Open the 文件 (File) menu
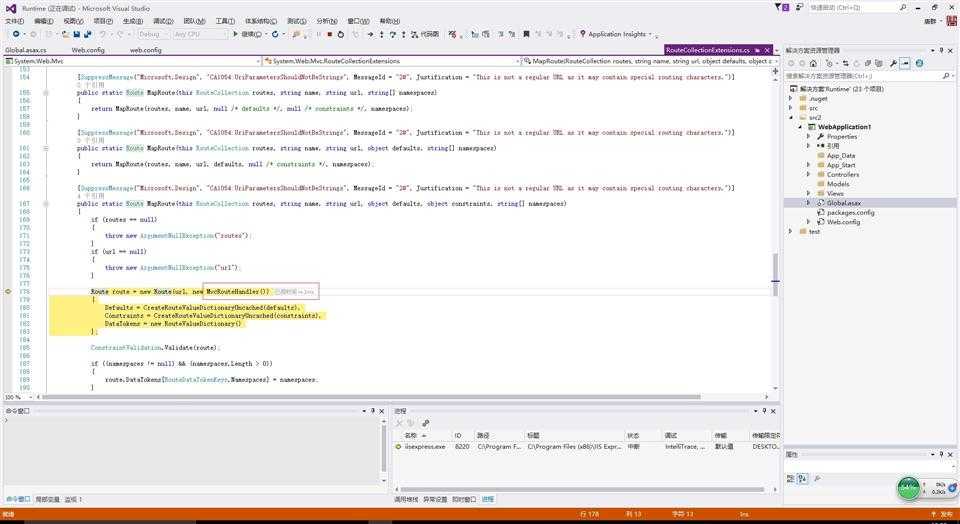Screen dimensions: 960x524 pos(14,21)
